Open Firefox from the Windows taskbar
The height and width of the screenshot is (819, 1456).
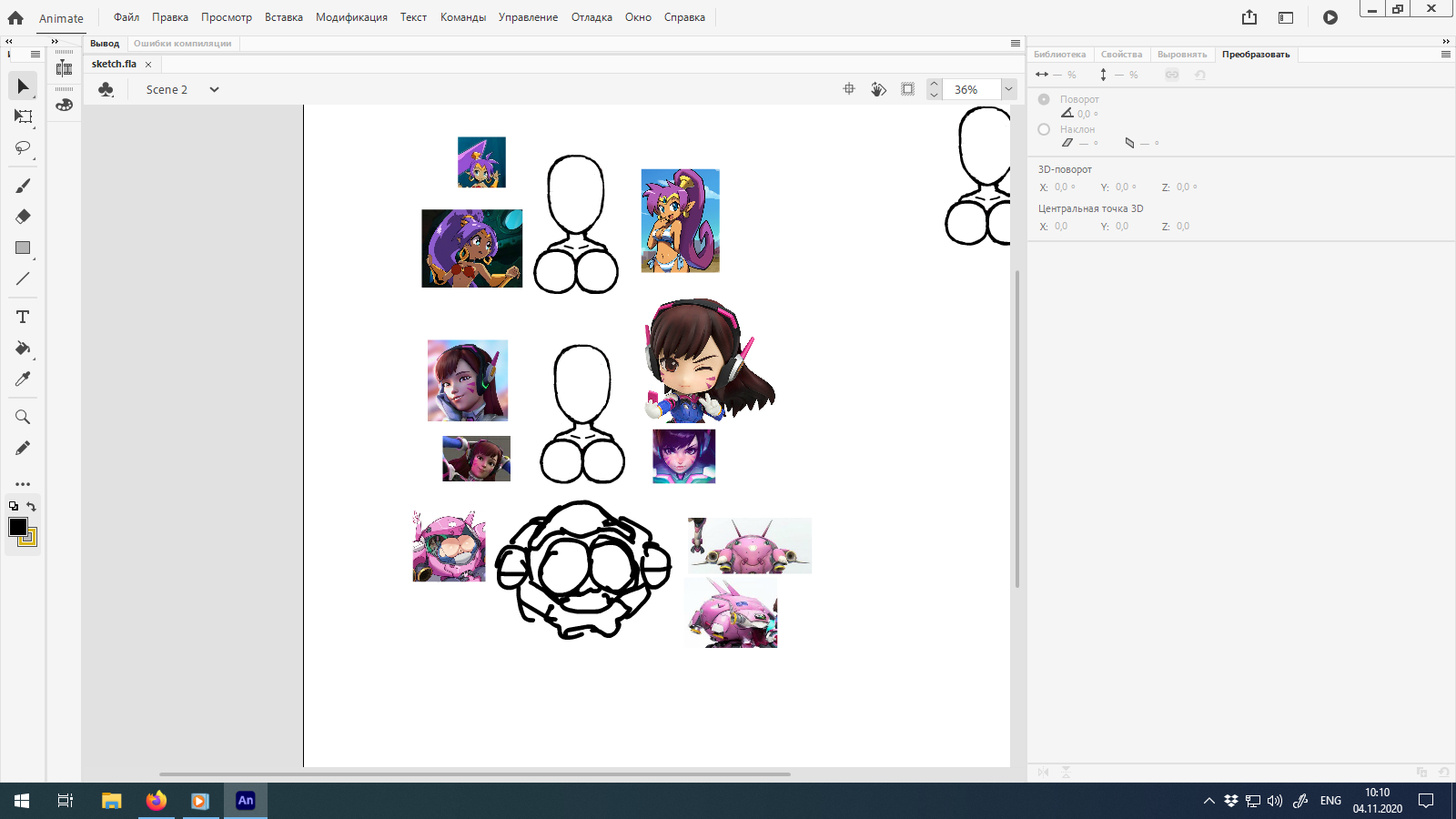(x=157, y=801)
